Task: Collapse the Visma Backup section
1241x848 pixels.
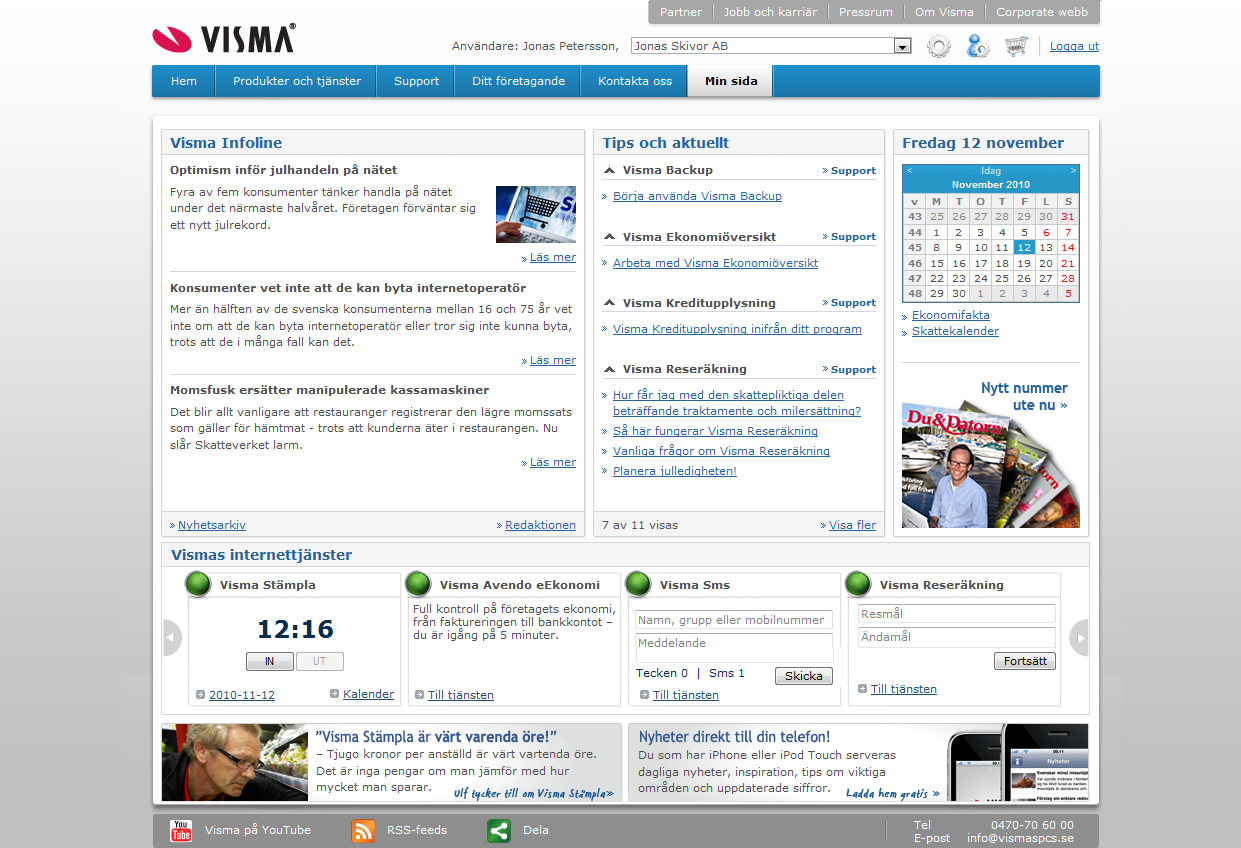Action: click(x=609, y=170)
